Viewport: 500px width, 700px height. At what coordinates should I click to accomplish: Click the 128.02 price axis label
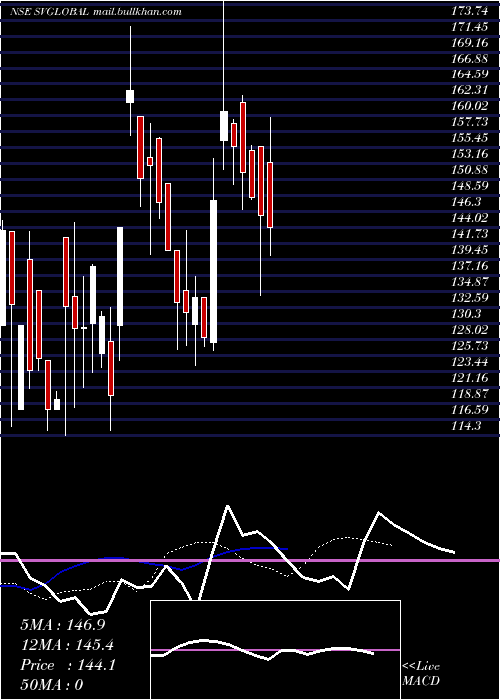(470, 330)
